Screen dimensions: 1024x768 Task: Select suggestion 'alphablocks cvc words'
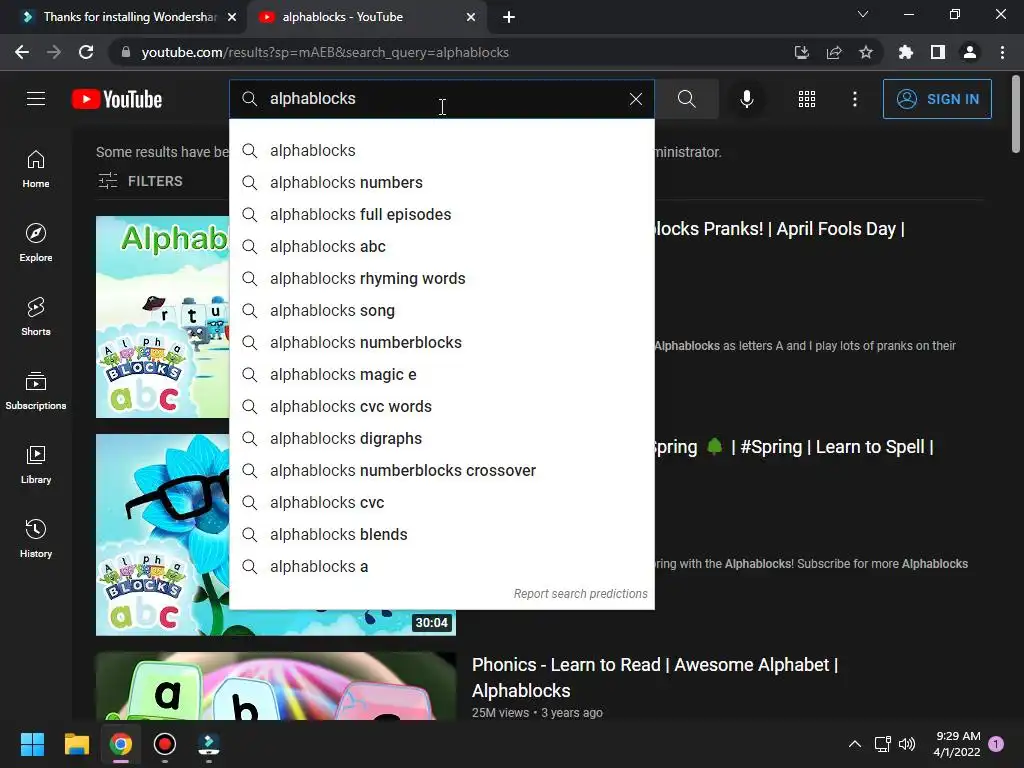pos(441,406)
